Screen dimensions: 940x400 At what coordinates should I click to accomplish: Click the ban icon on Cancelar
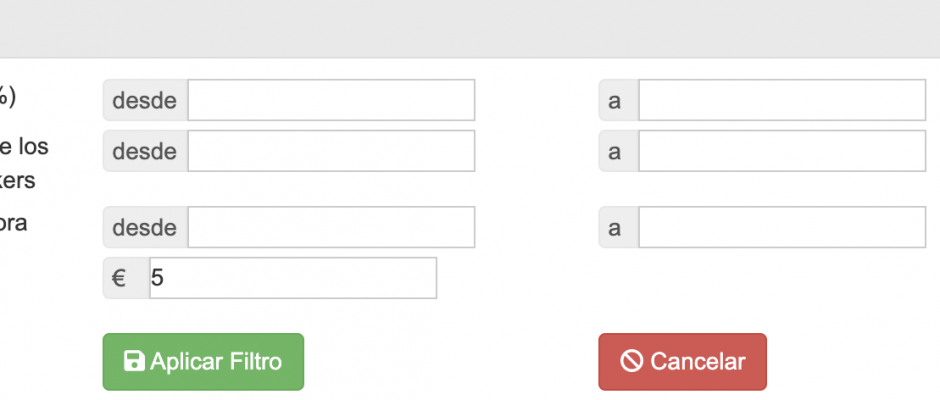[631, 362]
